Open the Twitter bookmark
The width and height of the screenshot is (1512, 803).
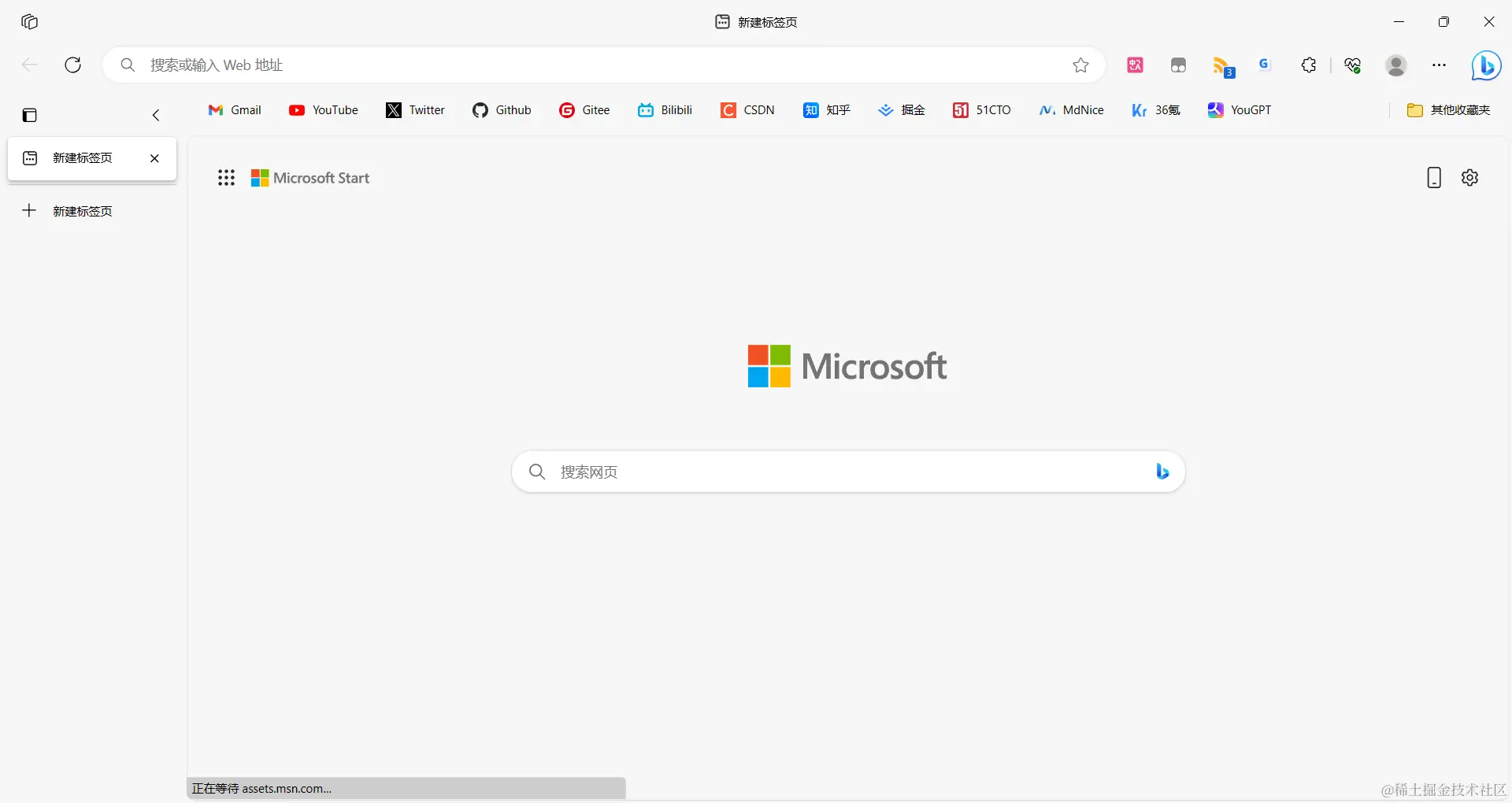point(416,110)
